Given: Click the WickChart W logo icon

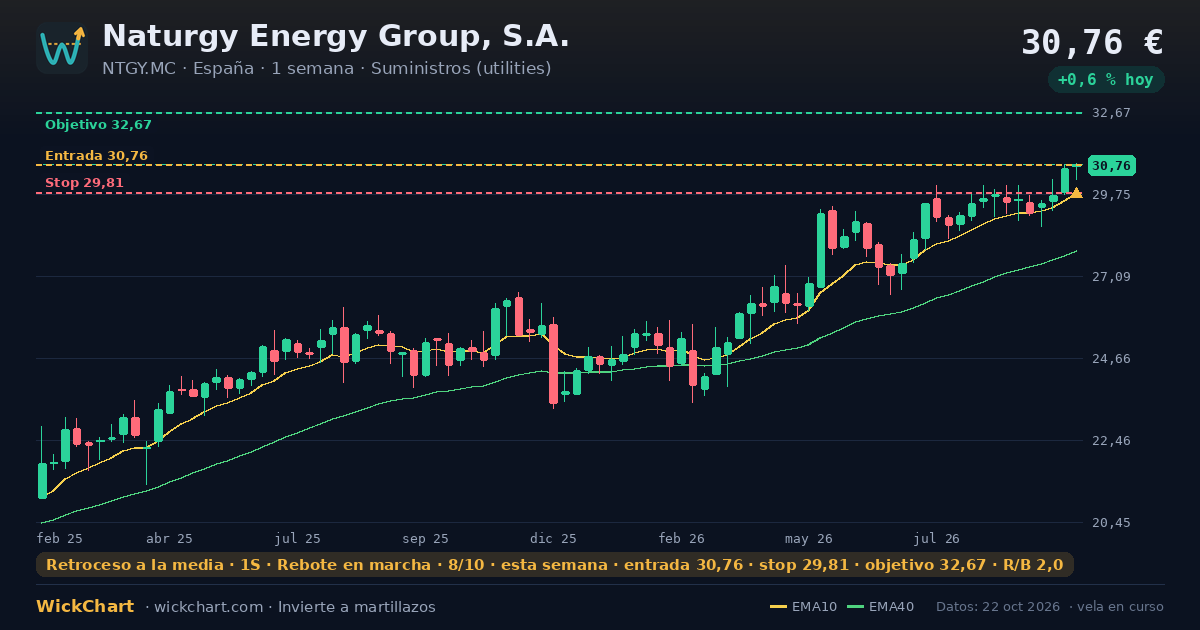Looking at the screenshot, I should pyautogui.click(x=62, y=48).
